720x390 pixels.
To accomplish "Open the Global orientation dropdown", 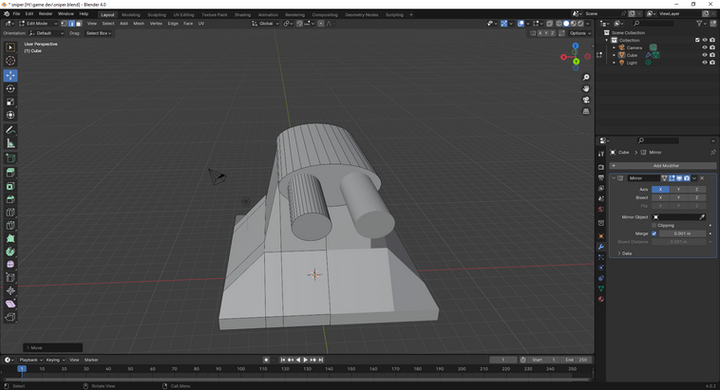I will point(265,23).
